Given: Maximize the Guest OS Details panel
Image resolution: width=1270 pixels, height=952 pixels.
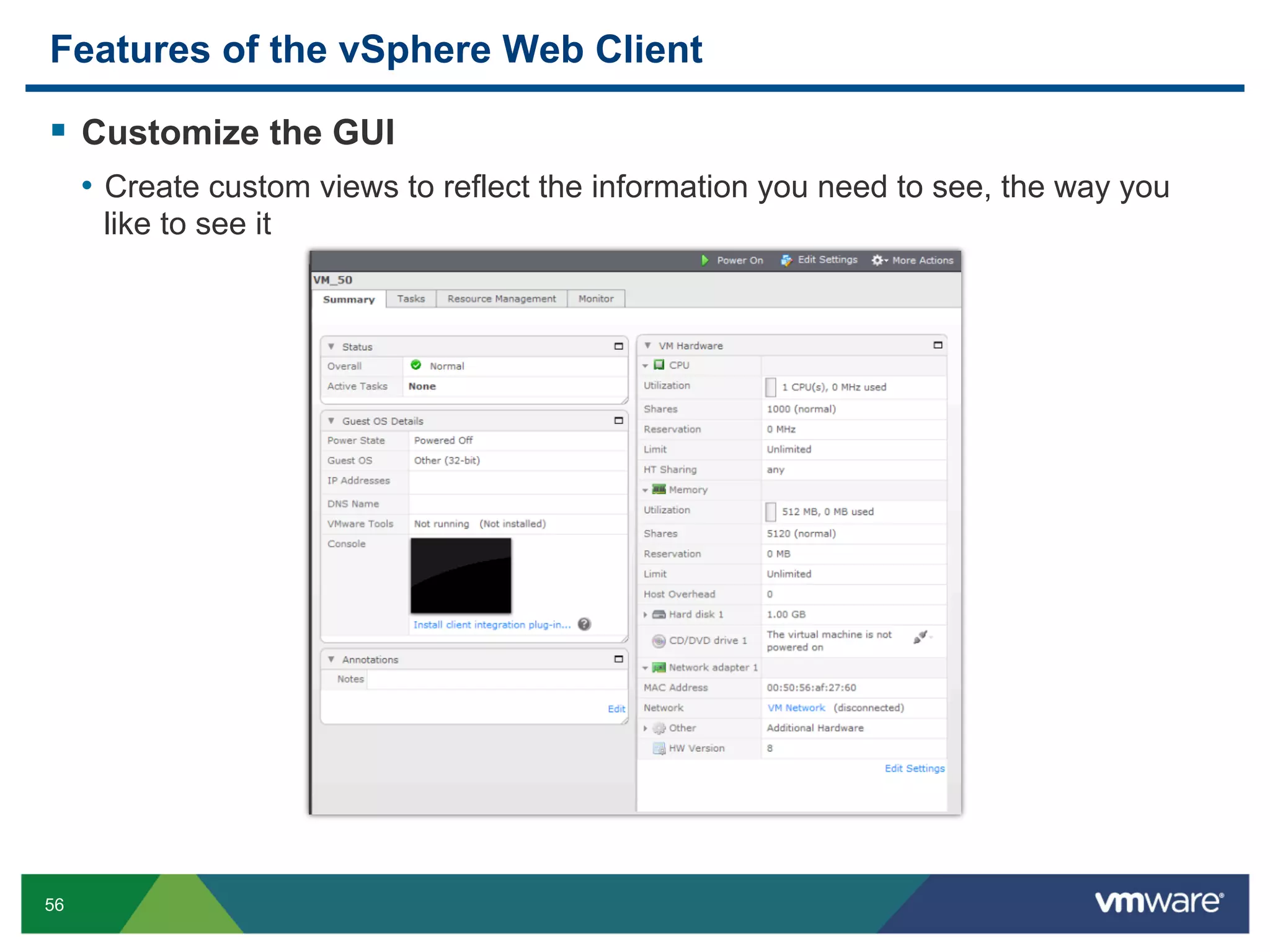Looking at the screenshot, I should point(618,421).
